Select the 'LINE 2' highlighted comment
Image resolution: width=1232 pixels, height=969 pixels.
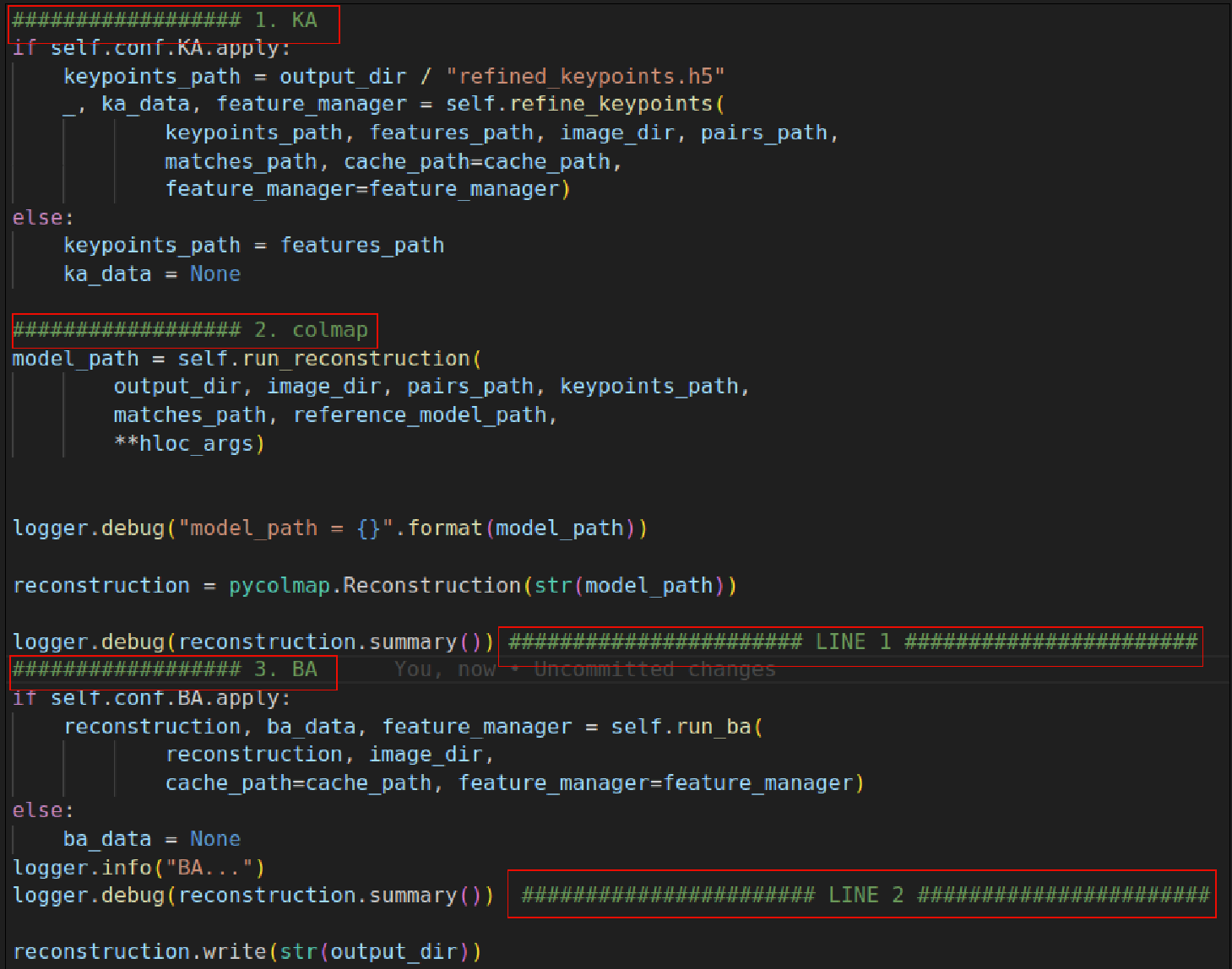(861, 895)
